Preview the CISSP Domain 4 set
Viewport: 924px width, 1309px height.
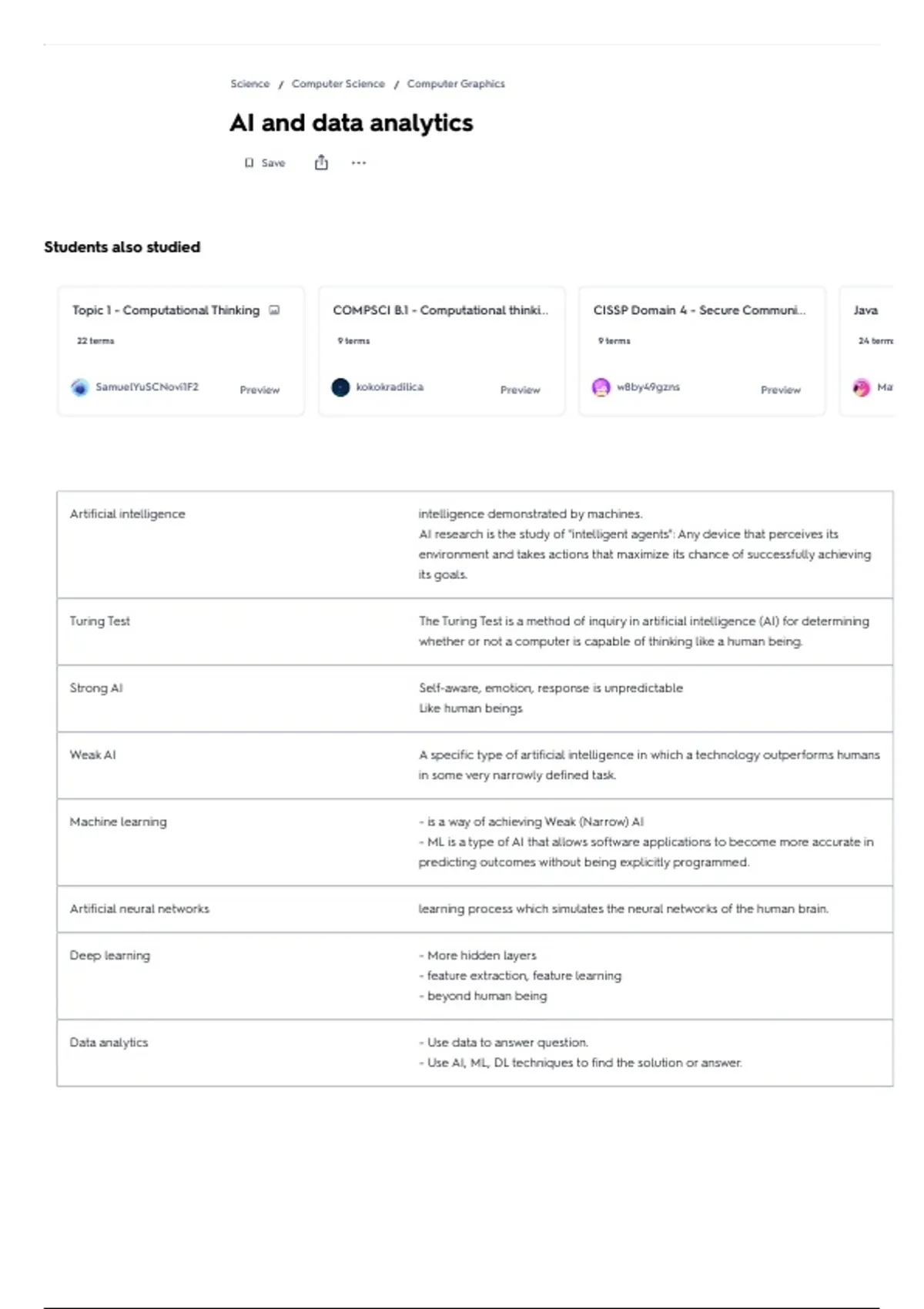pos(781,390)
